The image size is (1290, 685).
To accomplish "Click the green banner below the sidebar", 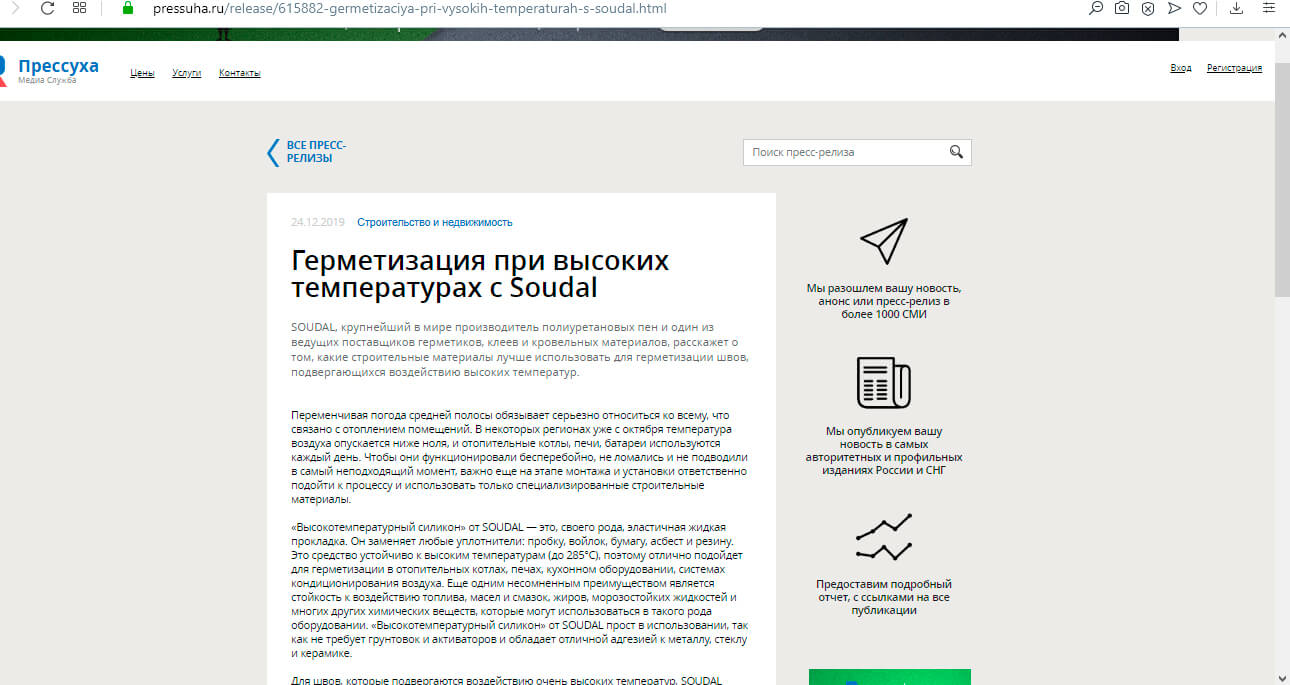I will pos(889,677).
